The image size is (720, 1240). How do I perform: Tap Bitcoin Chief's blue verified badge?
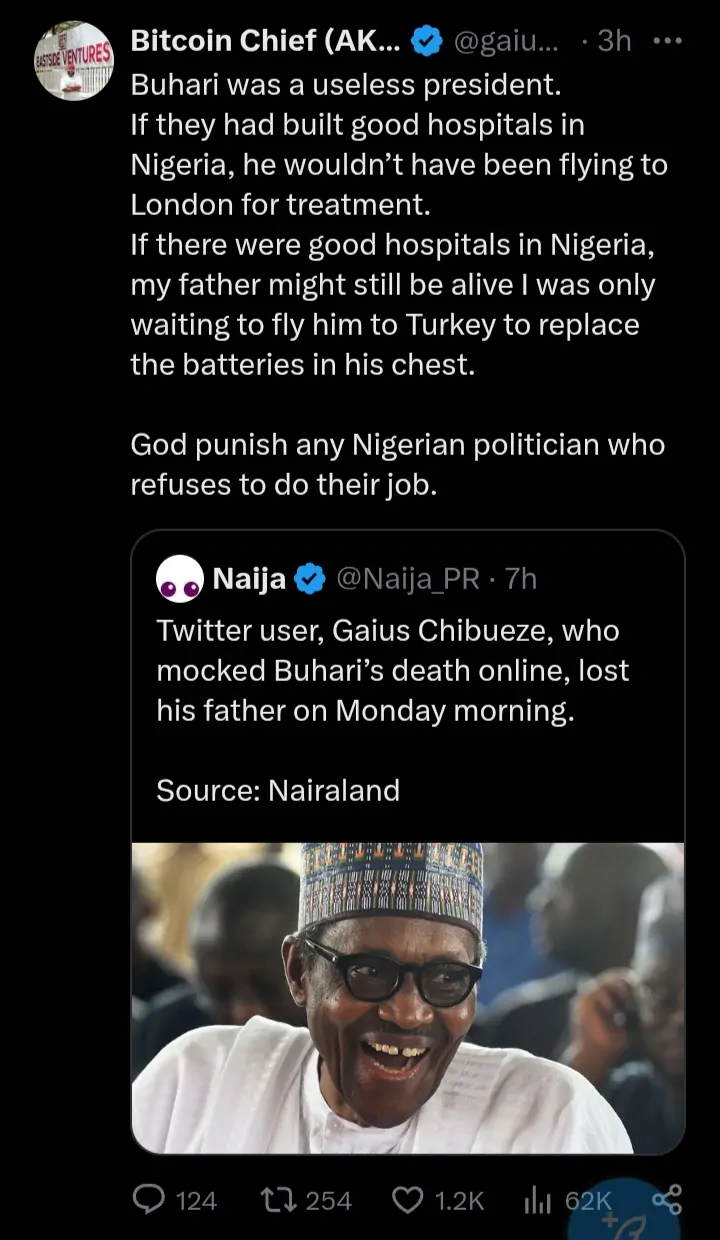427,42
